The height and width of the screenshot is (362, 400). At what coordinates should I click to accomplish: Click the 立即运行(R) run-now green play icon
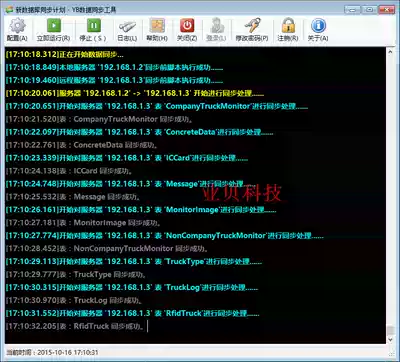[x=54, y=25]
